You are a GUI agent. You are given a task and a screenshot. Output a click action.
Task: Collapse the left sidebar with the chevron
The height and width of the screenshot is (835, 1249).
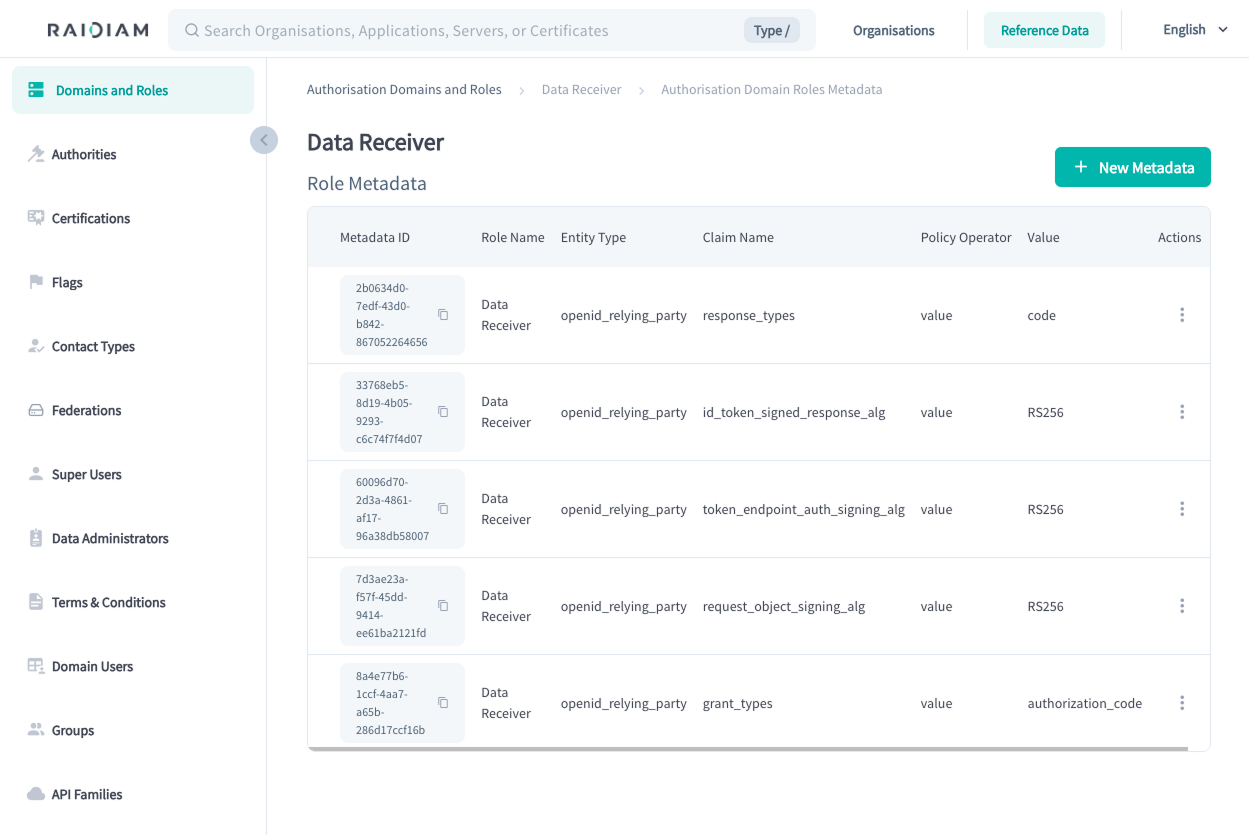pos(263,139)
